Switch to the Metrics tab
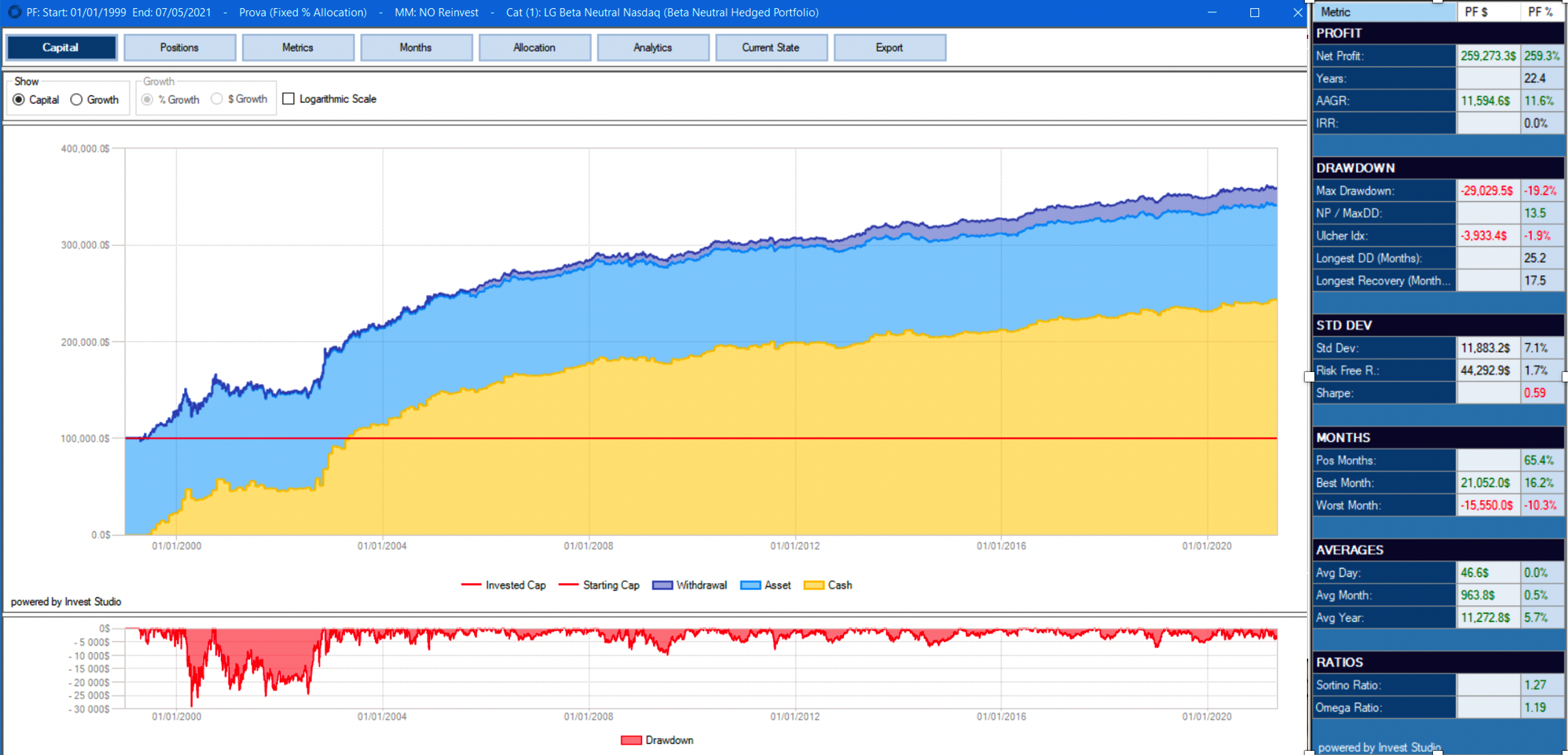This screenshot has width=1568, height=755. click(297, 46)
